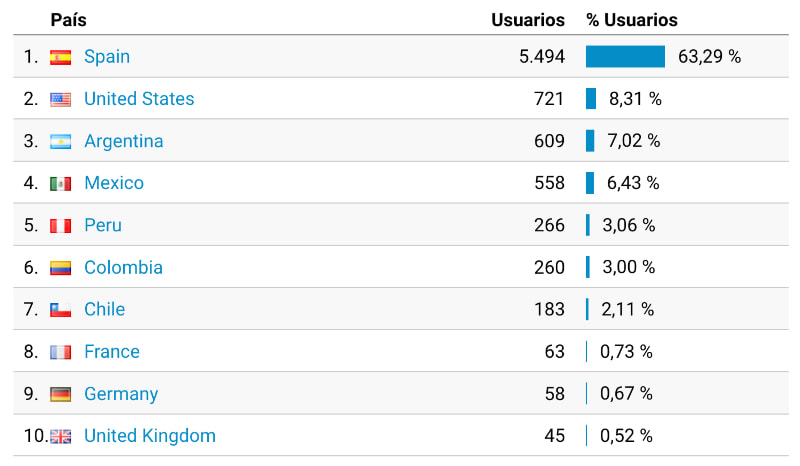Screen dimensions: 800x466
Task: Click Spain's 63,29 % blue bar
Action: pos(625,57)
